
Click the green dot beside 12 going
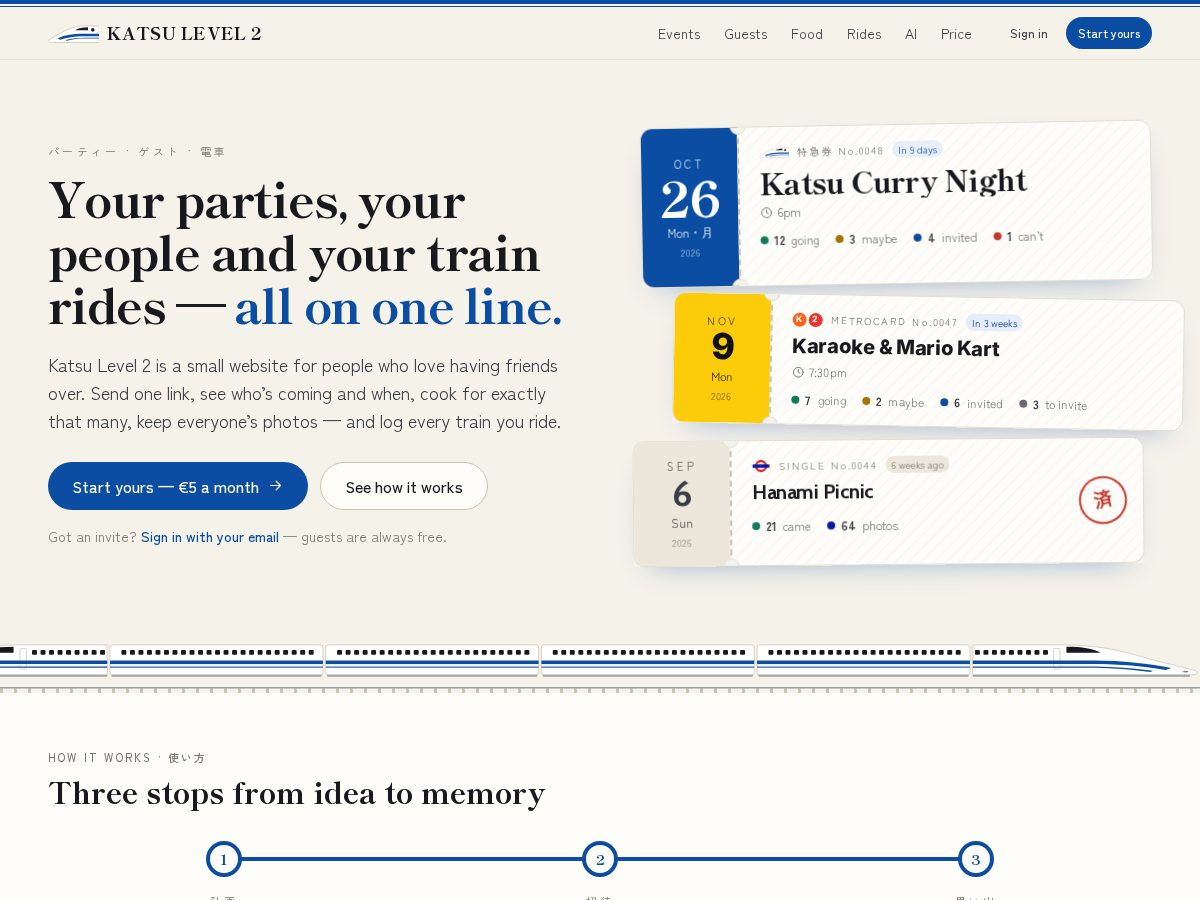(x=765, y=240)
